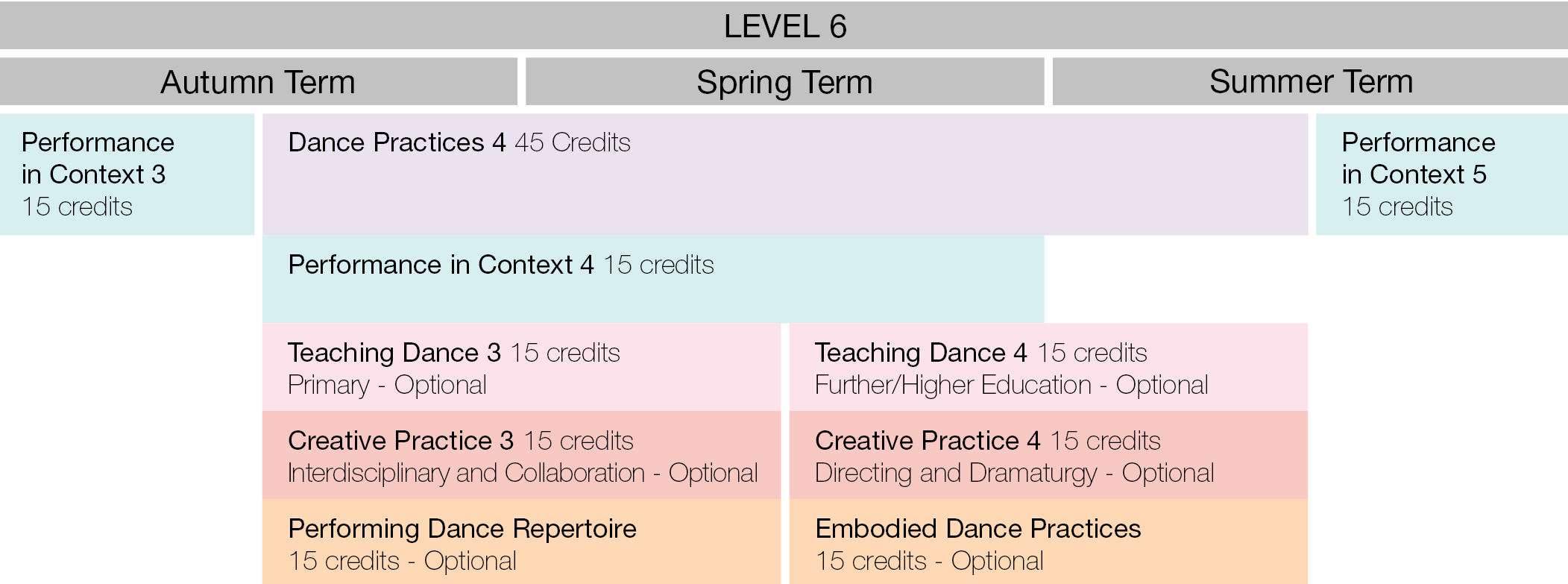Click 15 credits under Performance in Context 5
The height and width of the screenshot is (584, 1568).
(x=1397, y=207)
